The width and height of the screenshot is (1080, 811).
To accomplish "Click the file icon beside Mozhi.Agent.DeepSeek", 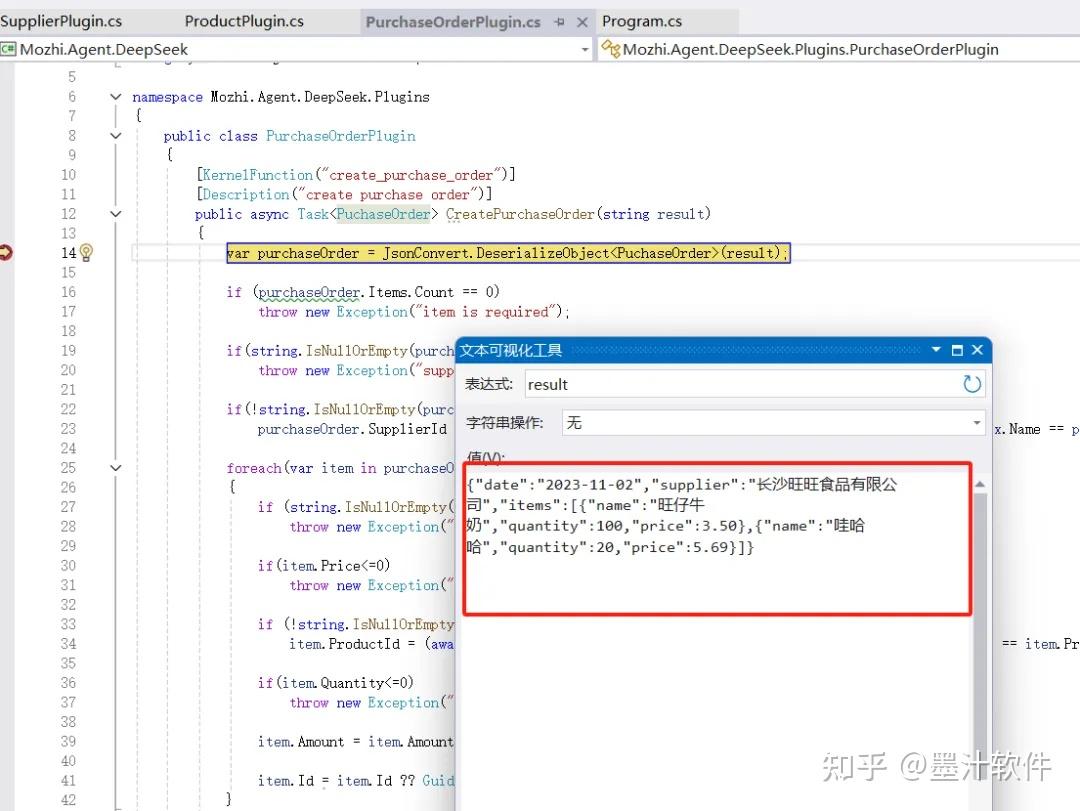I will click(x=8, y=50).
